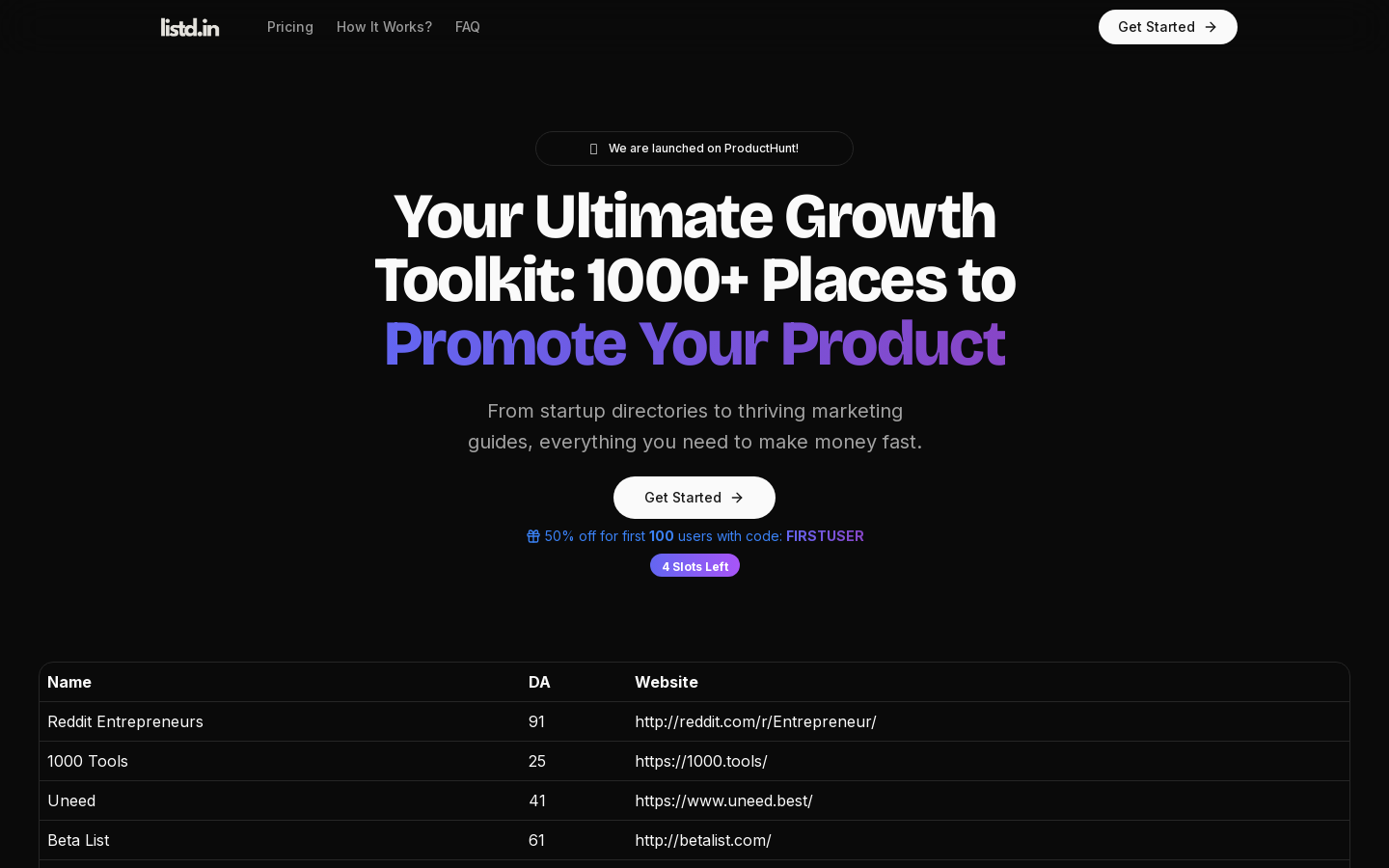Screen dimensions: 1389x868
Task: Click the Name column header
Action: coord(69,682)
